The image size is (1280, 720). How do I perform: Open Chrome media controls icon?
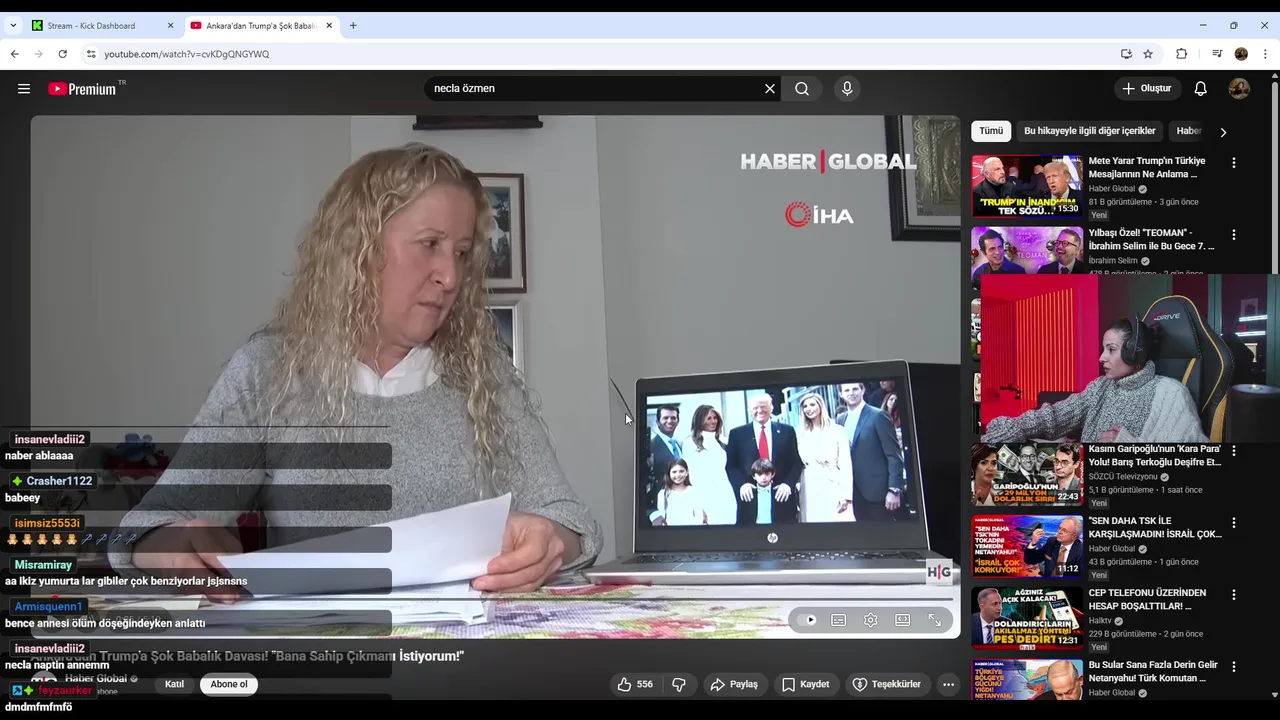click(1216, 54)
